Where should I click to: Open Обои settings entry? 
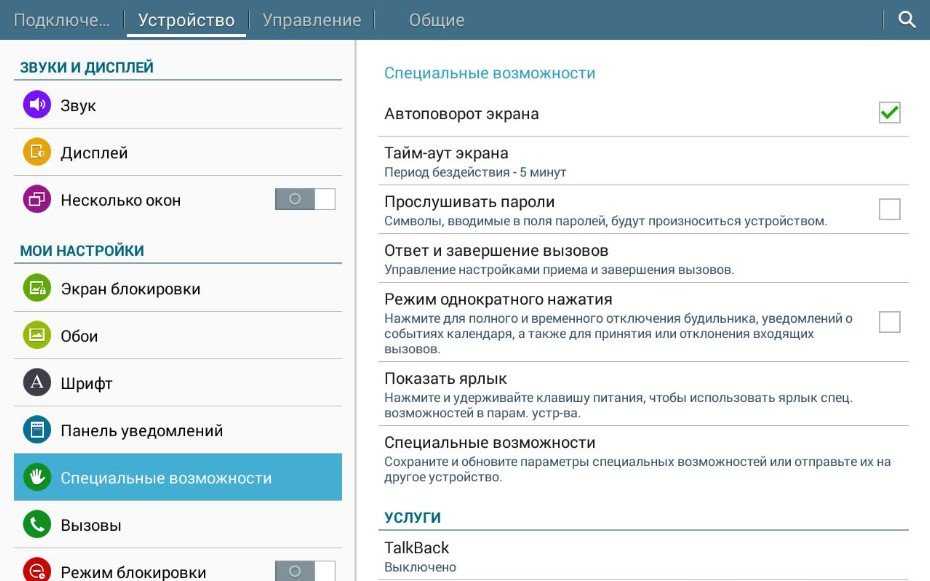click(x=178, y=336)
